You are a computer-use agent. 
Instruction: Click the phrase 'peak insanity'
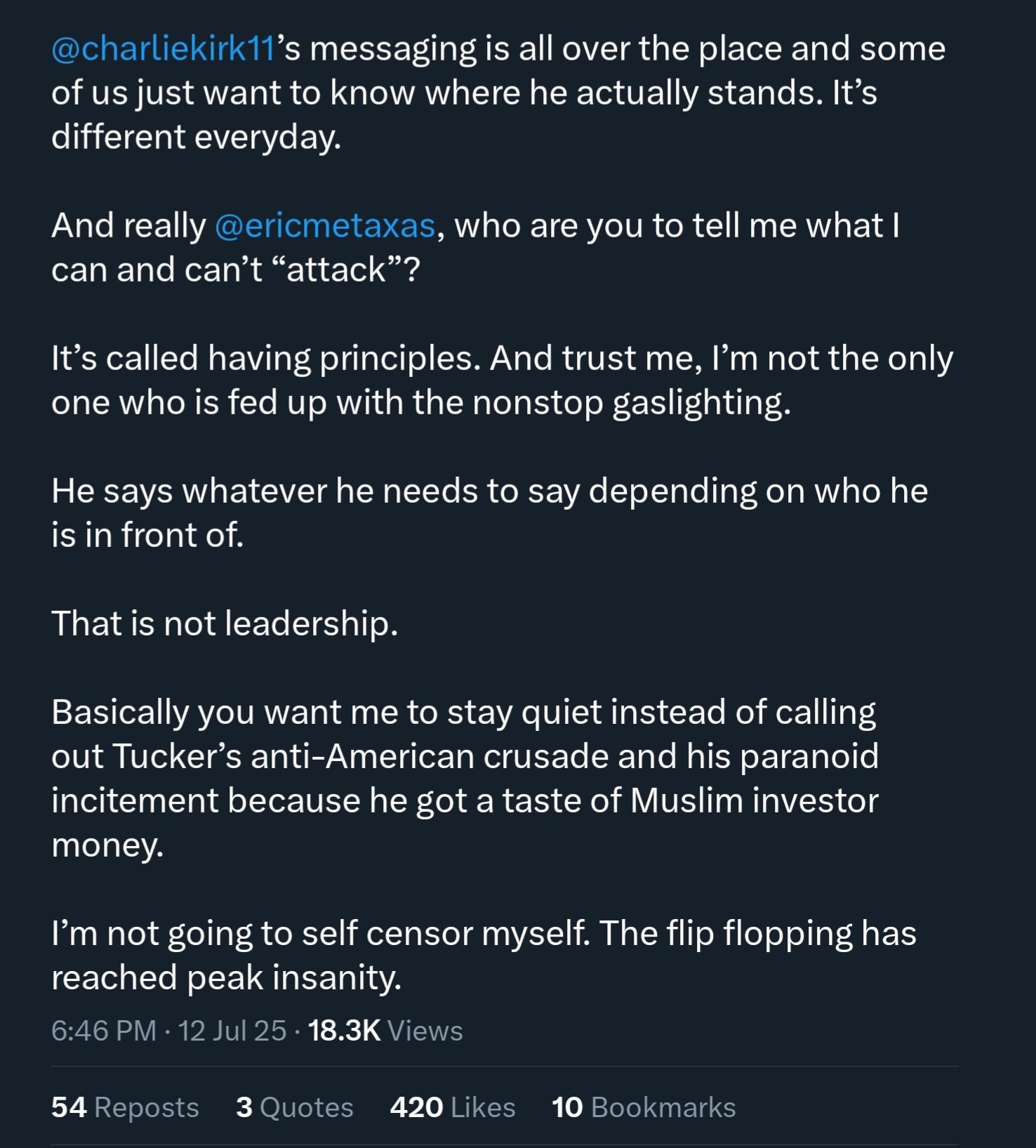(x=294, y=978)
